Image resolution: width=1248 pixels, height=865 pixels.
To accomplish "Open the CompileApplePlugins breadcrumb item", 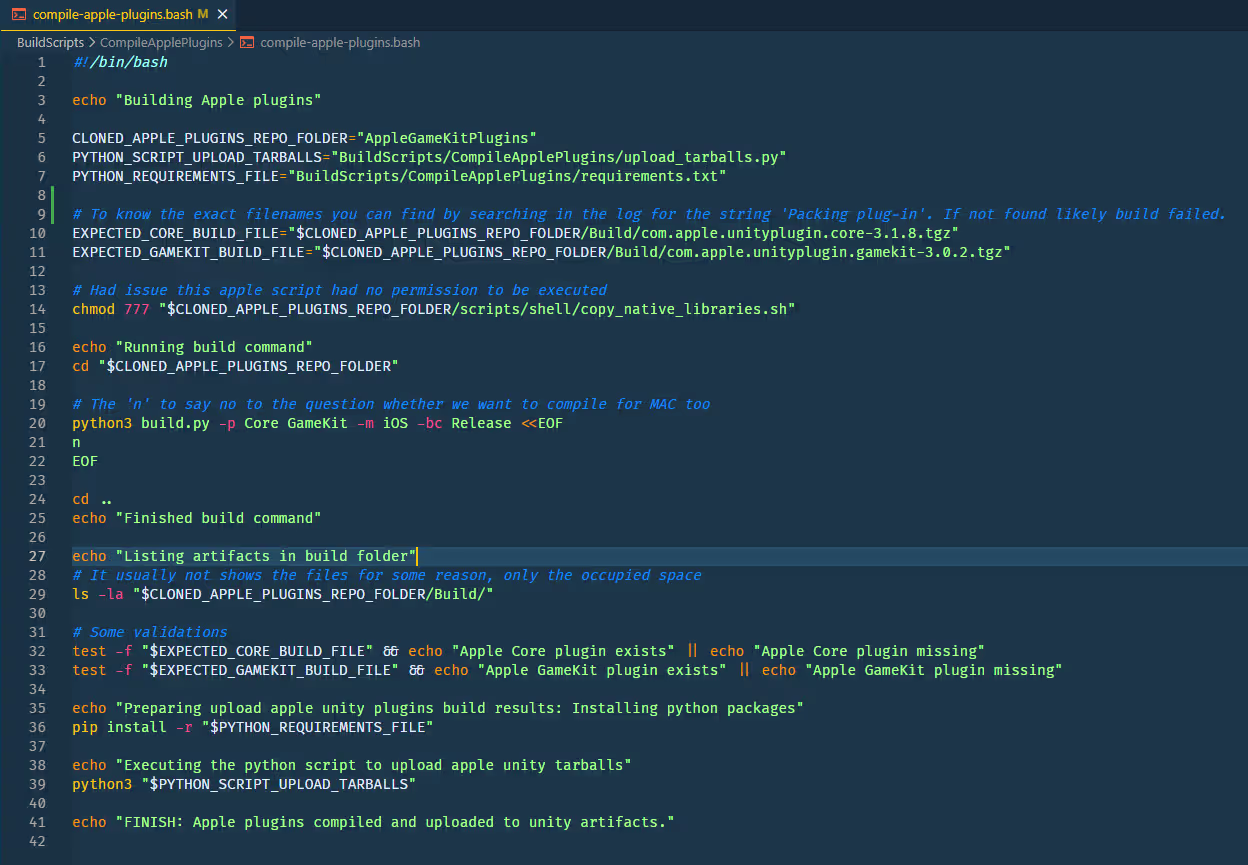I will point(159,43).
